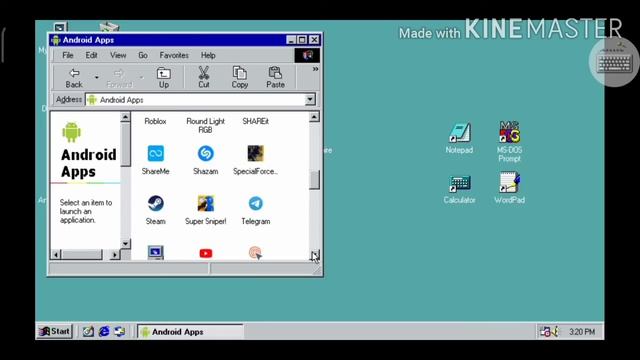Click the file list scrollbar thumb
The image size is (640, 360).
tap(314, 180)
